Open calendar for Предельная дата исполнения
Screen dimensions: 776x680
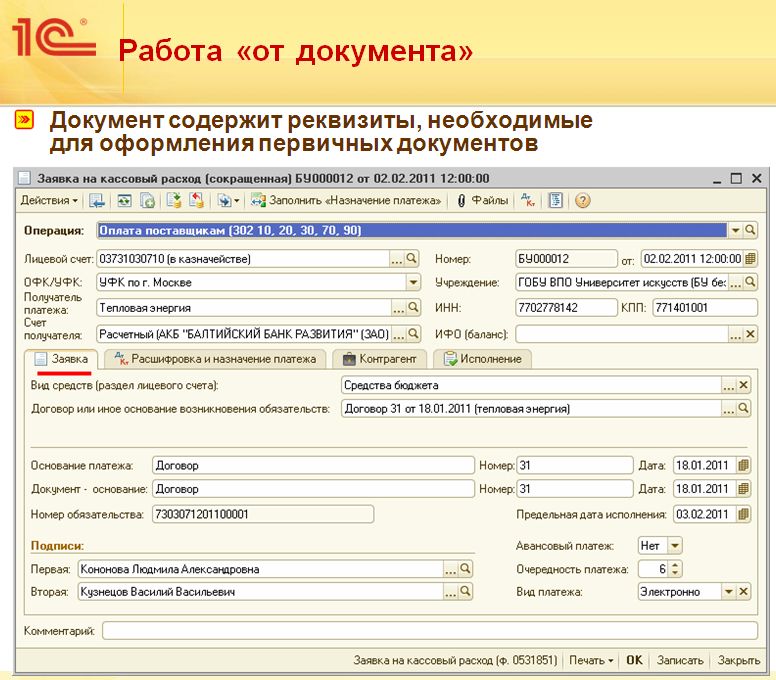(743, 514)
